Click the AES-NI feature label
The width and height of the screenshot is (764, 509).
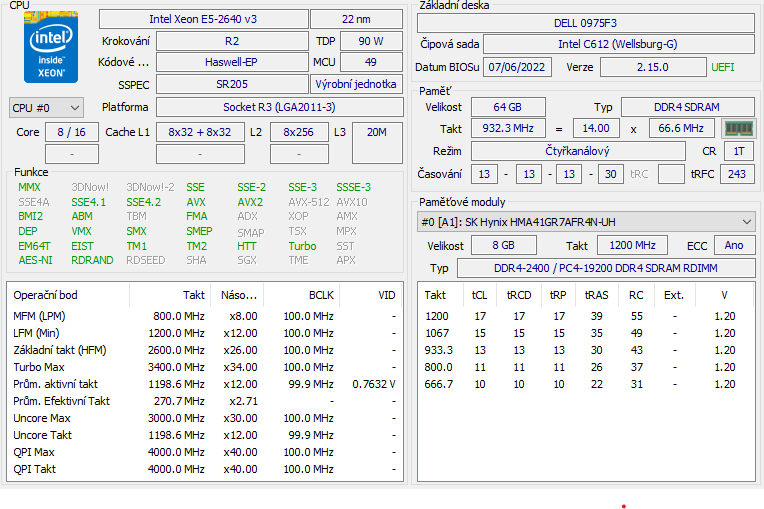point(35,261)
